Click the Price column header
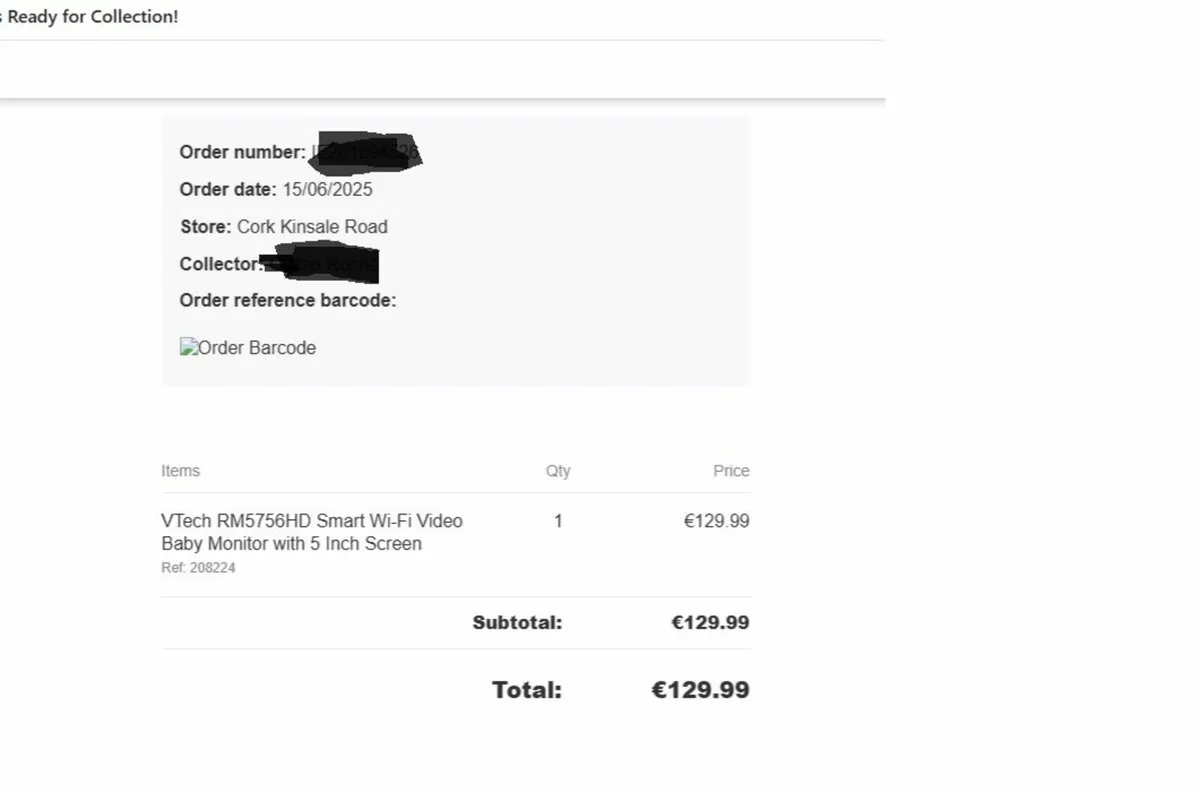The image size is (1200, 792). pyautogui.click(x=731, y=471)
